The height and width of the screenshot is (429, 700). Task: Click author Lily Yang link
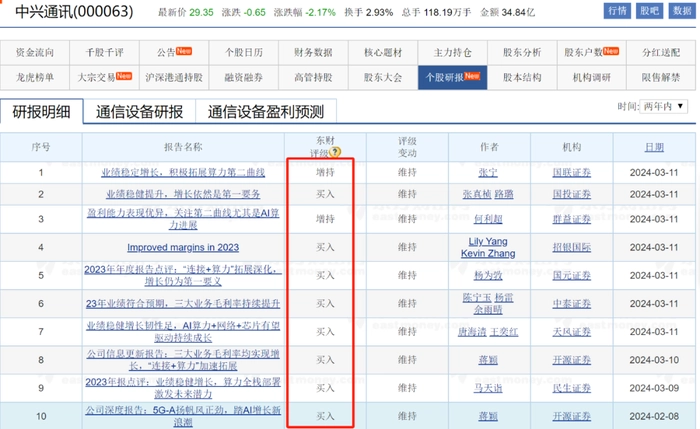488,240
